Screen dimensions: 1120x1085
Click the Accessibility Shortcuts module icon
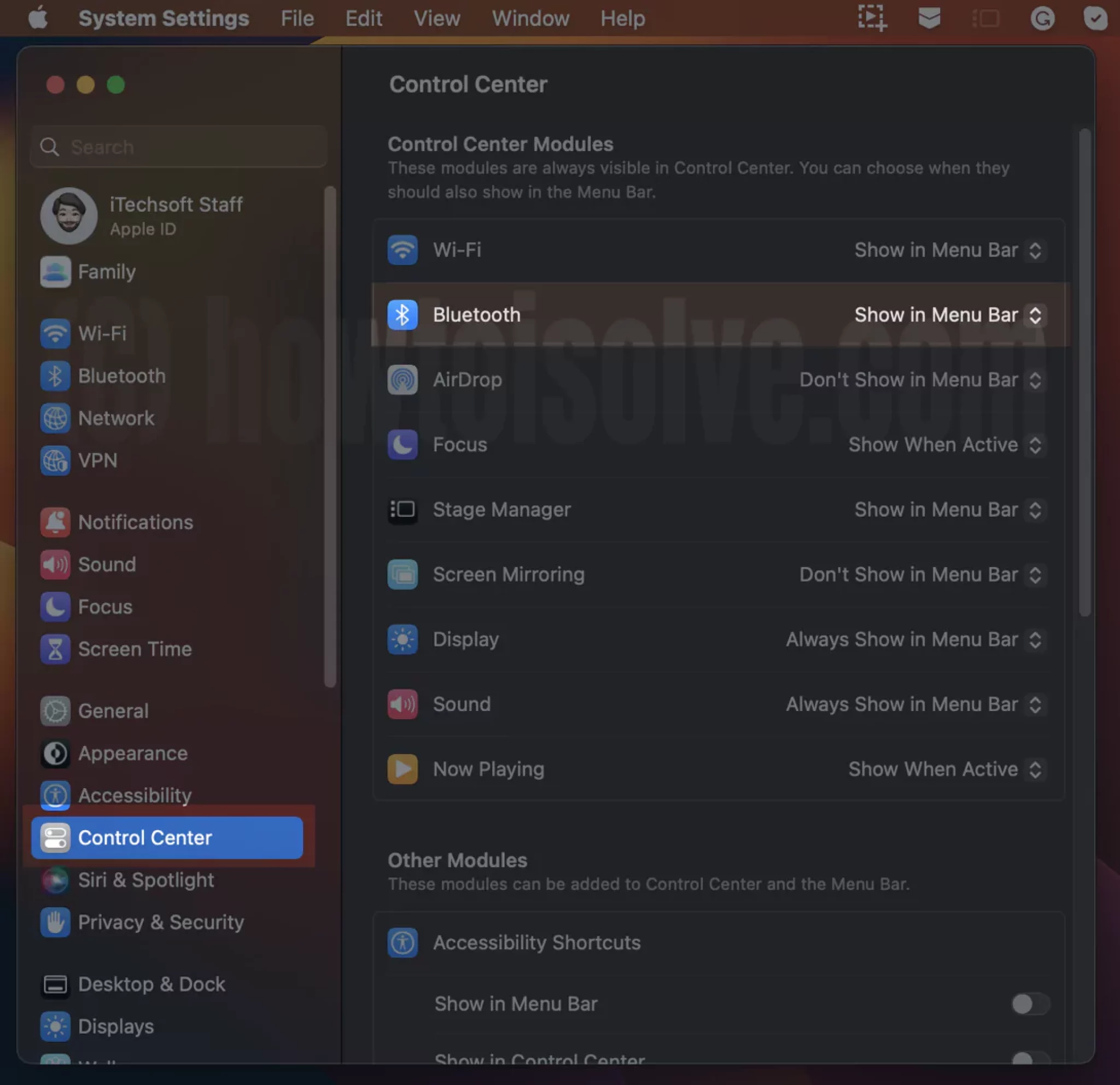point(402,942)
